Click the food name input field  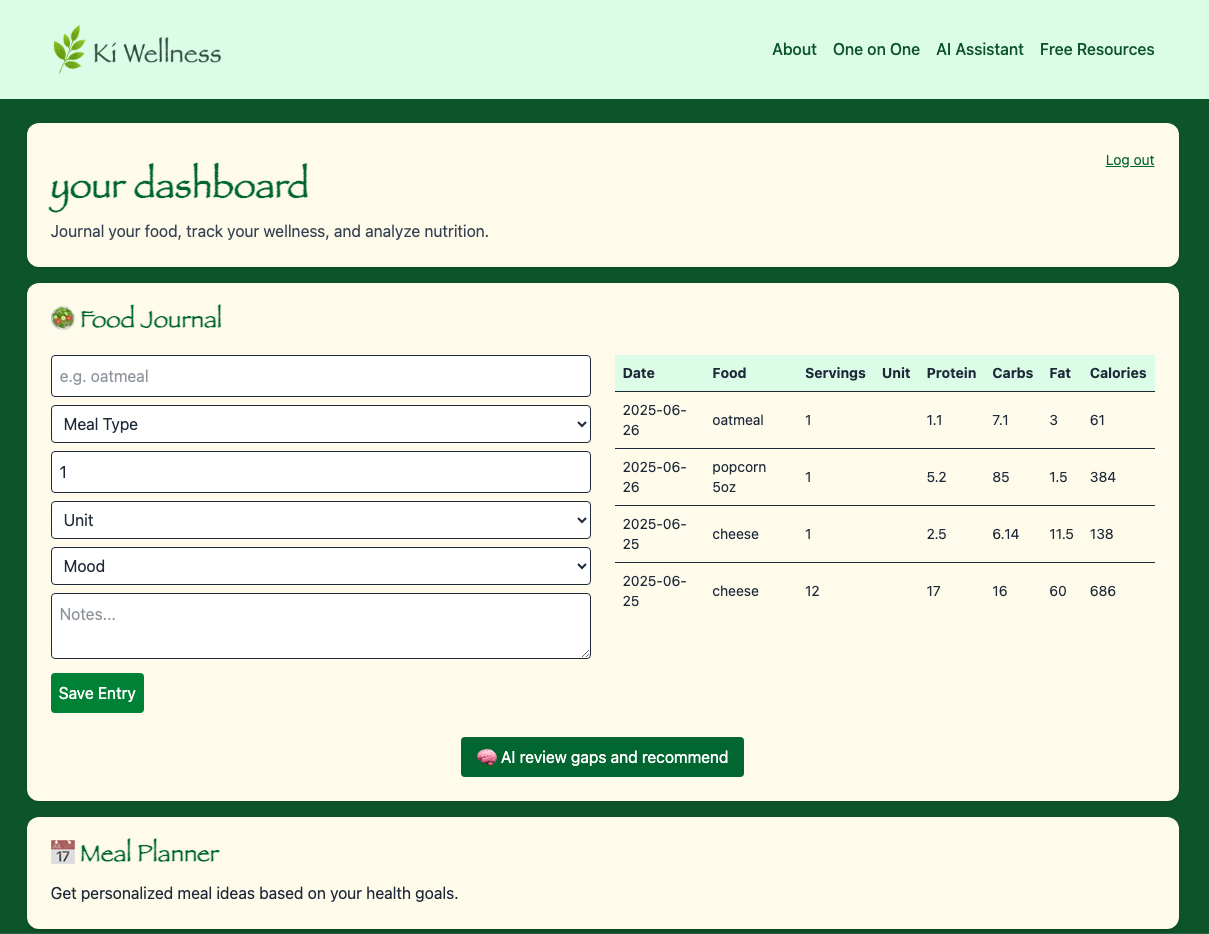coord(320,376)
